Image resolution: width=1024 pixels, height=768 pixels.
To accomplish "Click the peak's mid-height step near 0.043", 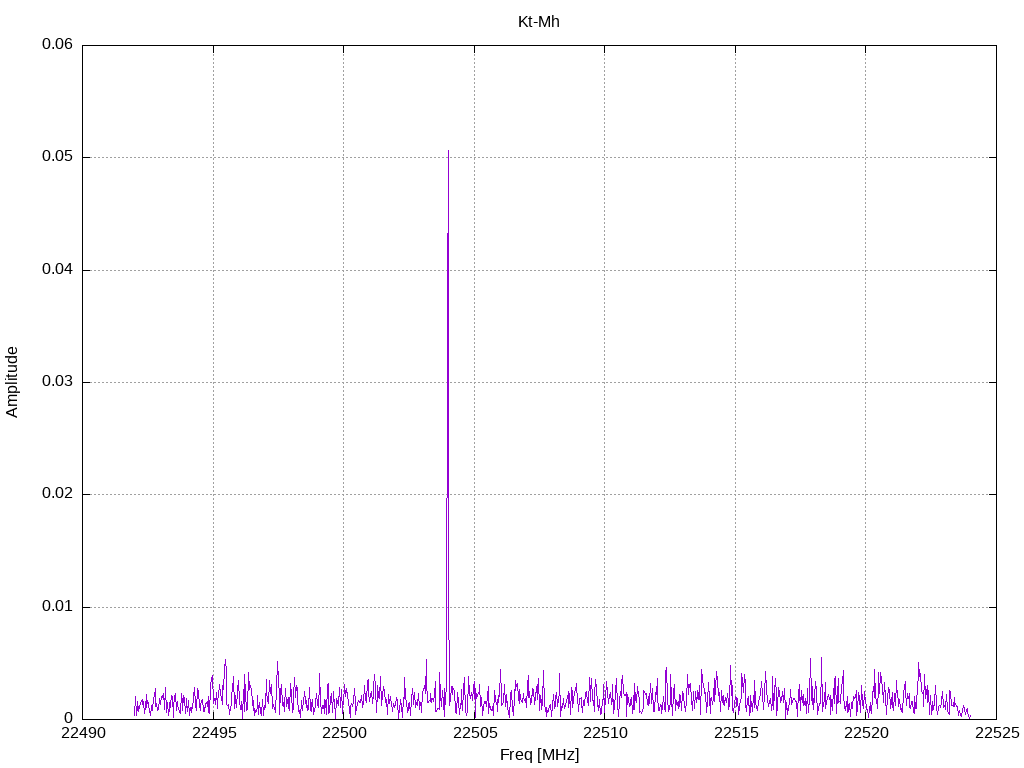I will [447, 233].
